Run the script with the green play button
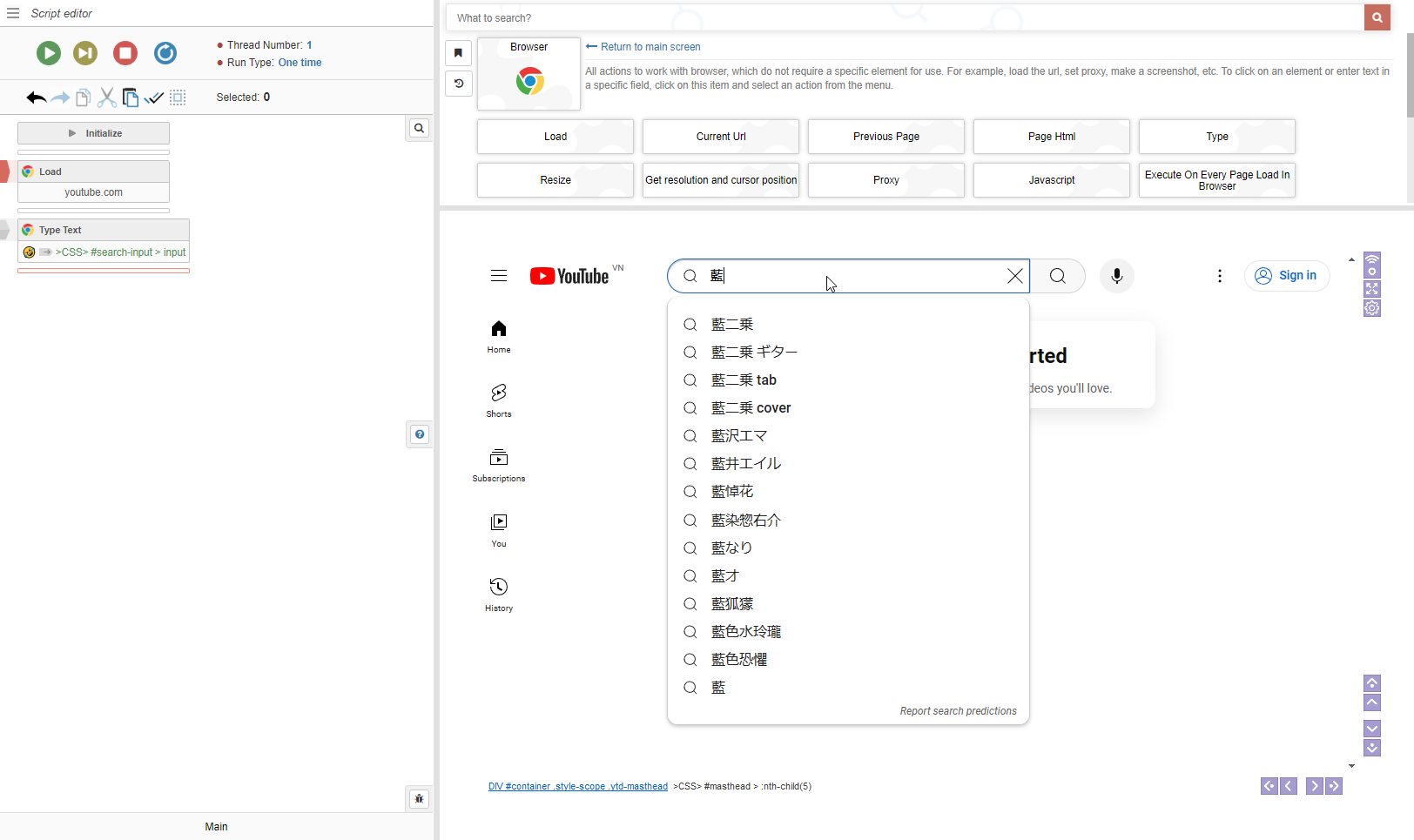This screenshot has height=840, width=1414. click(49, 53)
